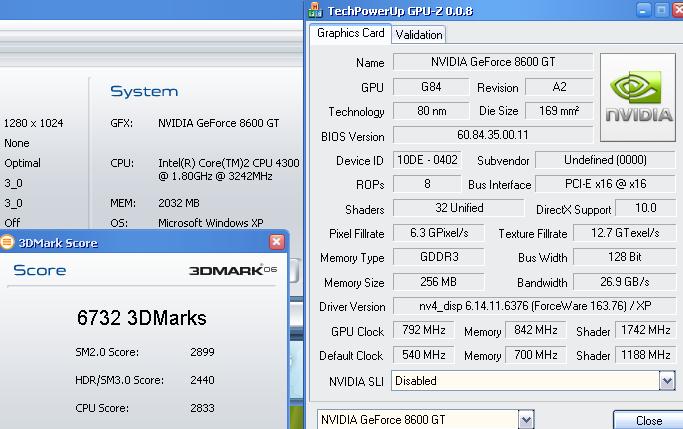Click the 1280 x 1024 resolution setting

34,123
